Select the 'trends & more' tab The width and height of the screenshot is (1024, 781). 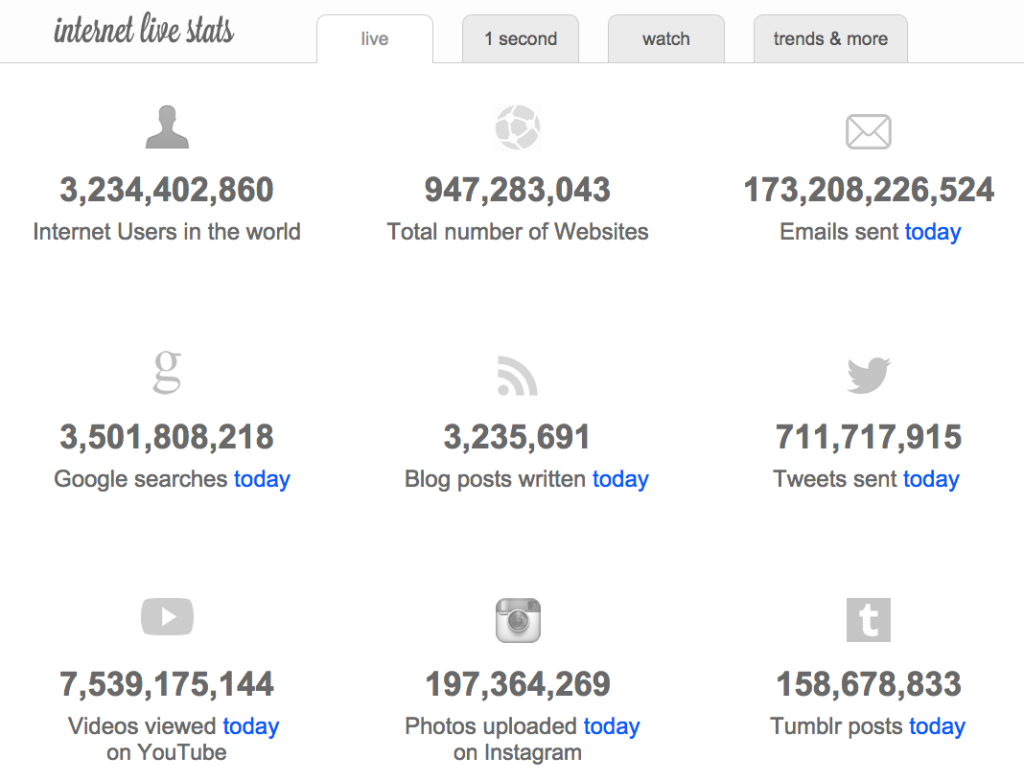[831, 39]
